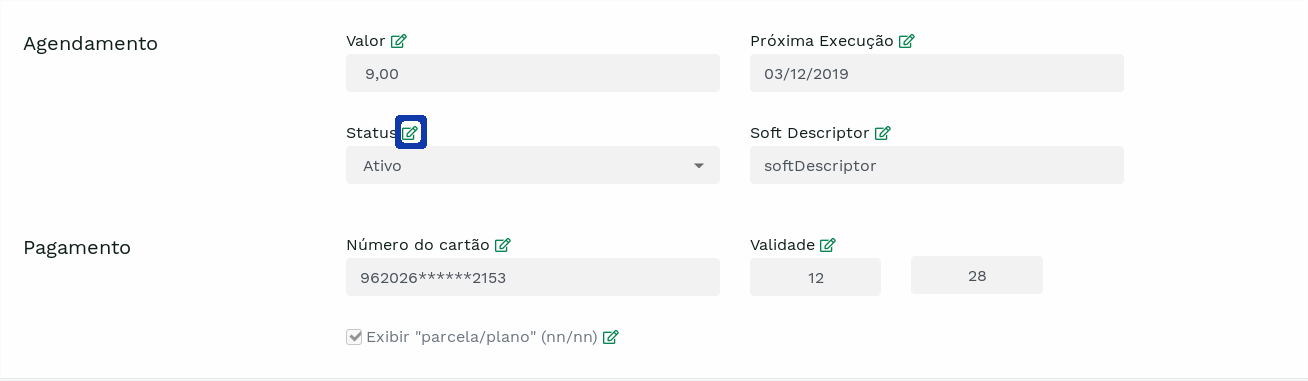1308x381 pixels.
Task: Click the validity month field showing 12
Action: (816, 277)
